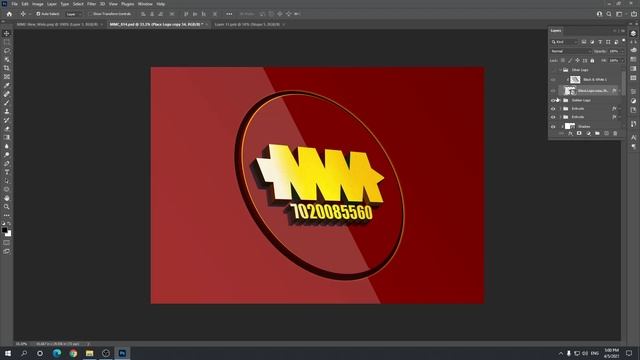Select the Move tool in toolbox

(7, 33)
